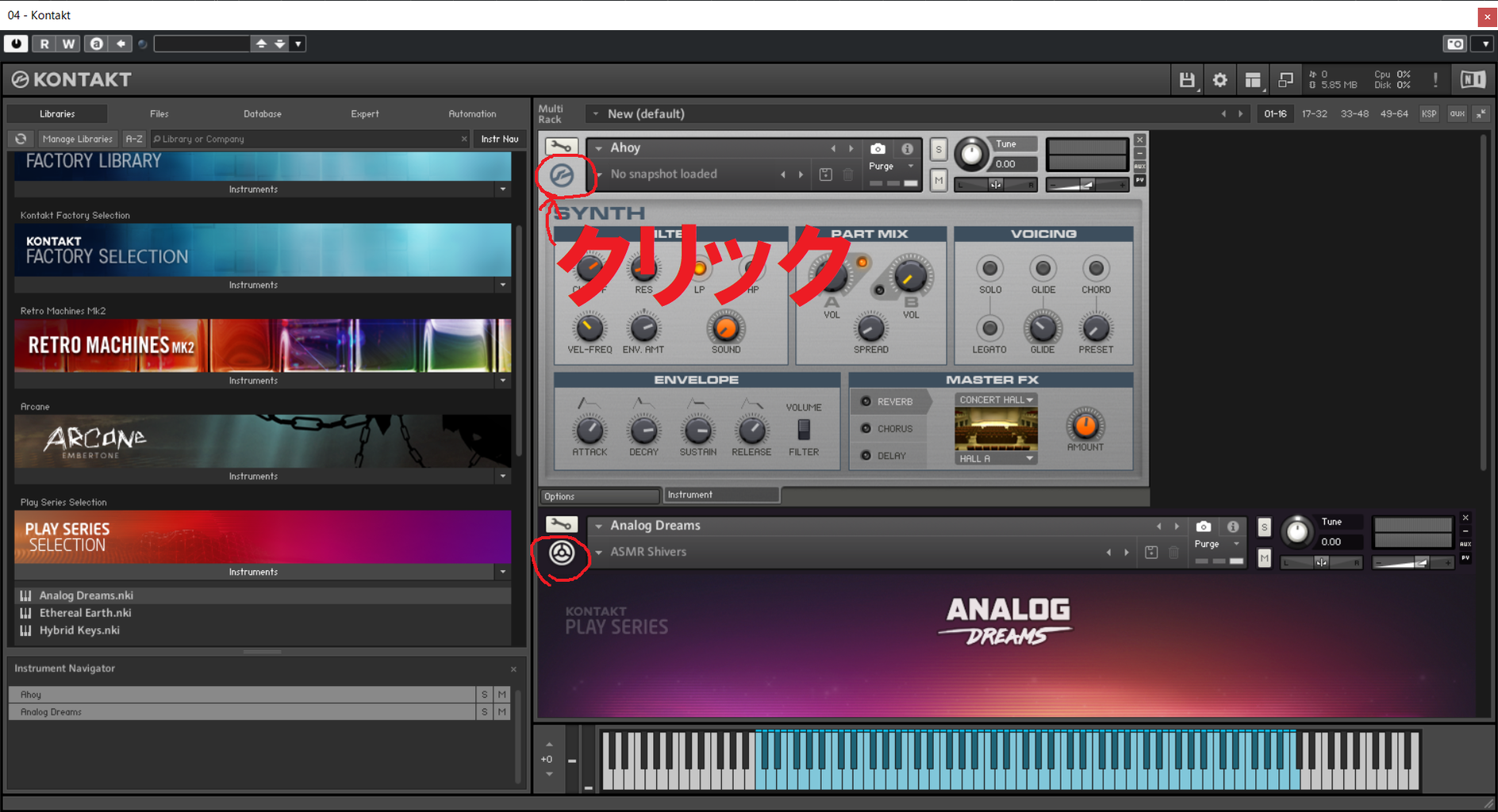
Task: Click the minimize rack view icon
Action: tap(1285, 79)
